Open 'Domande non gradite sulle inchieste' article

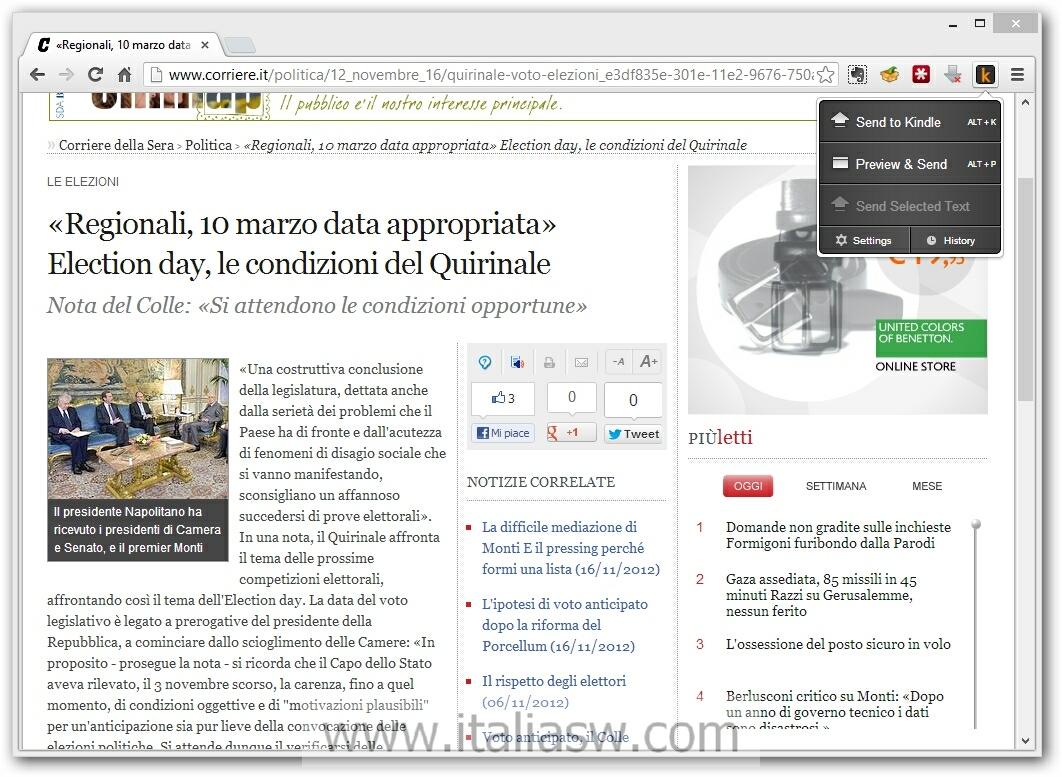(838, 535)
